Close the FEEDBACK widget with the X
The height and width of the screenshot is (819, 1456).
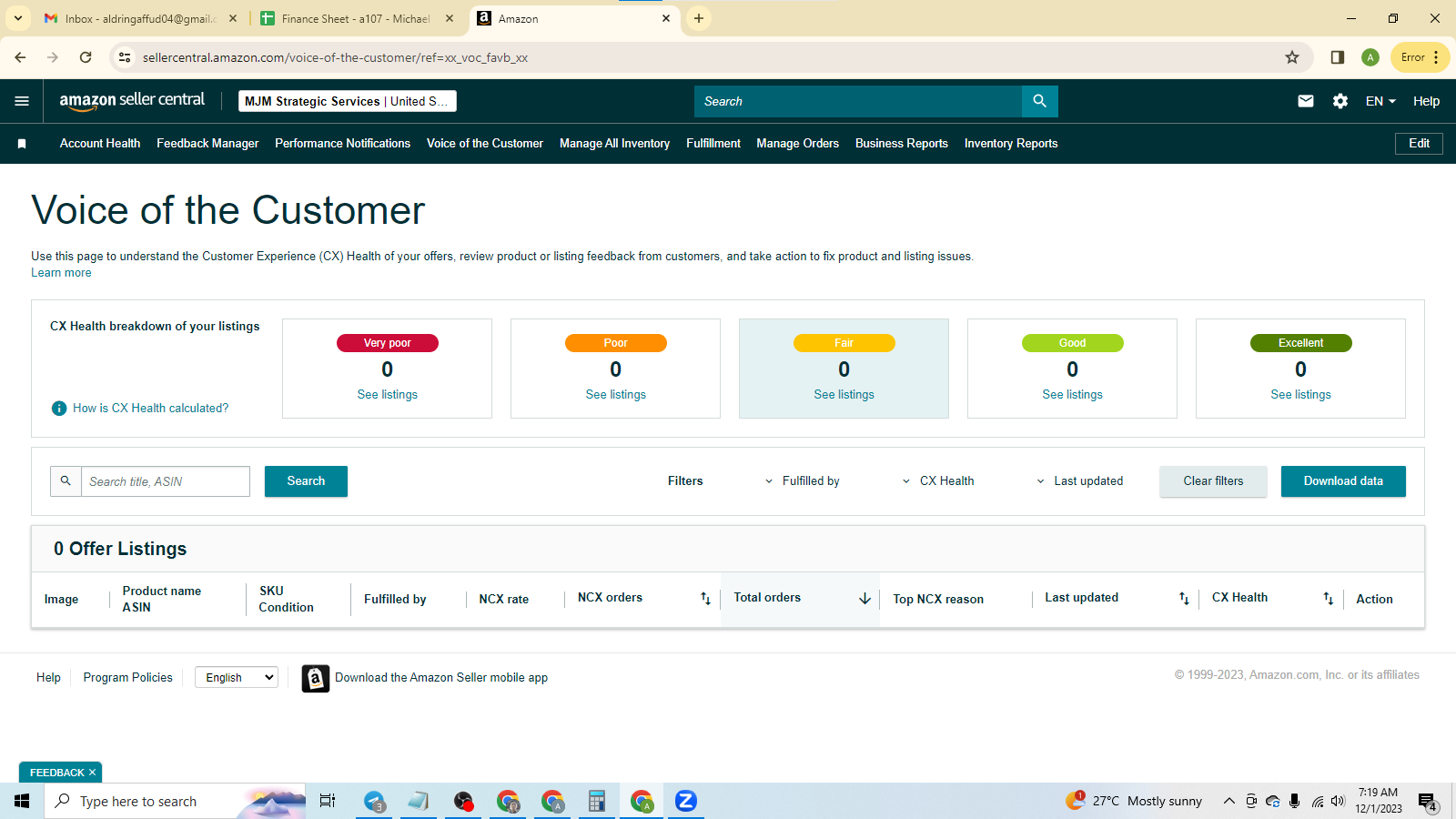92,773
